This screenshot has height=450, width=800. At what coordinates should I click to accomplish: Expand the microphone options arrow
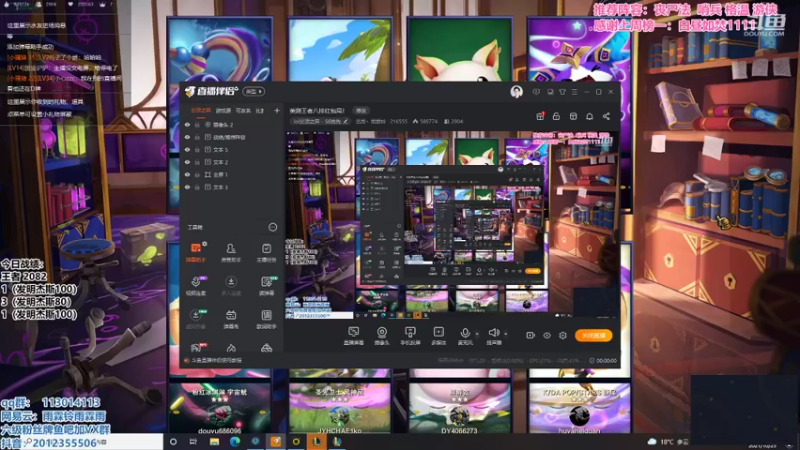pos(477,334)
